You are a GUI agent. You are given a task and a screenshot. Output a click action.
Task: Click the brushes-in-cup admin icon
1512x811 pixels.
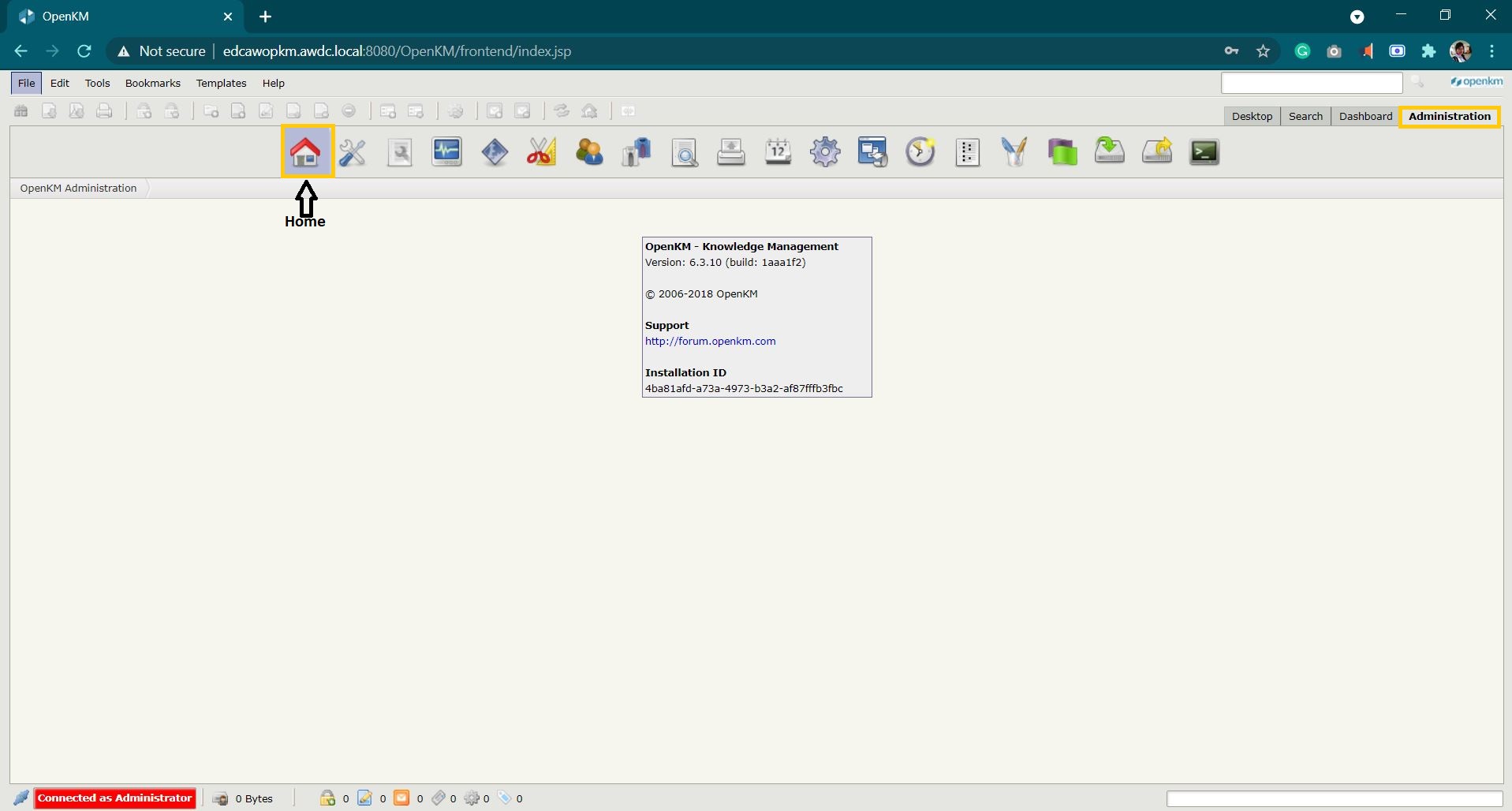click(x=1014, y=151)
